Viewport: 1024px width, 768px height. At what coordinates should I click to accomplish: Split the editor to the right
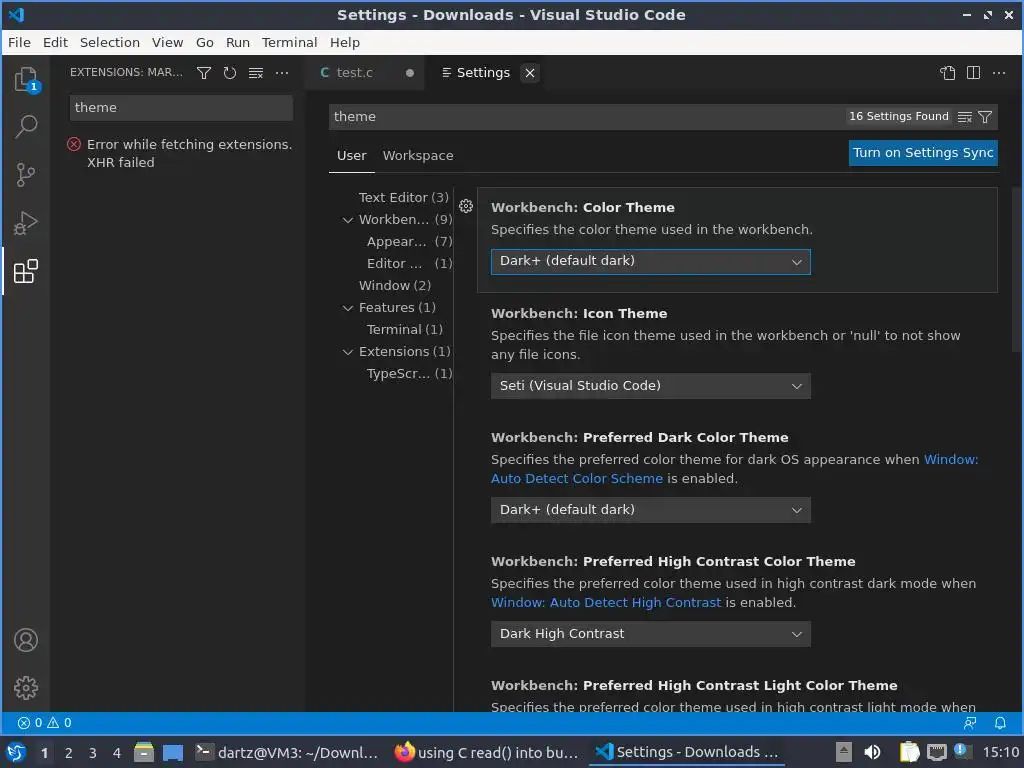point(973,72)
